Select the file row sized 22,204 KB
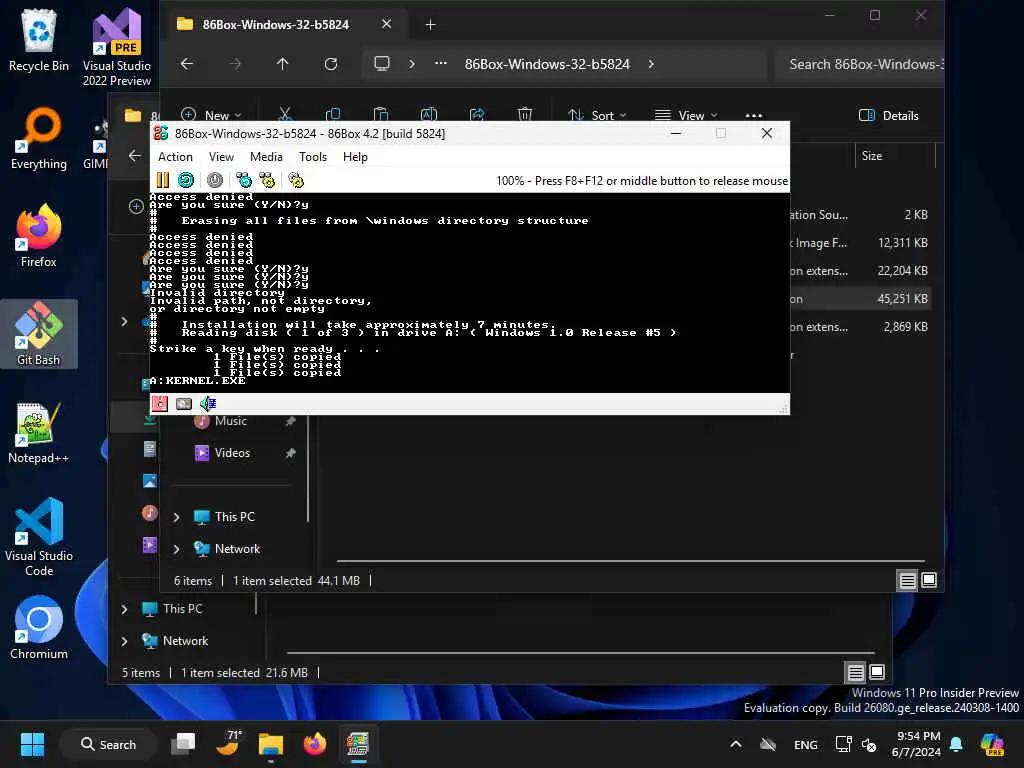Image resolution: width=1024 pixels, height=768 pixels. coord(859,271)
